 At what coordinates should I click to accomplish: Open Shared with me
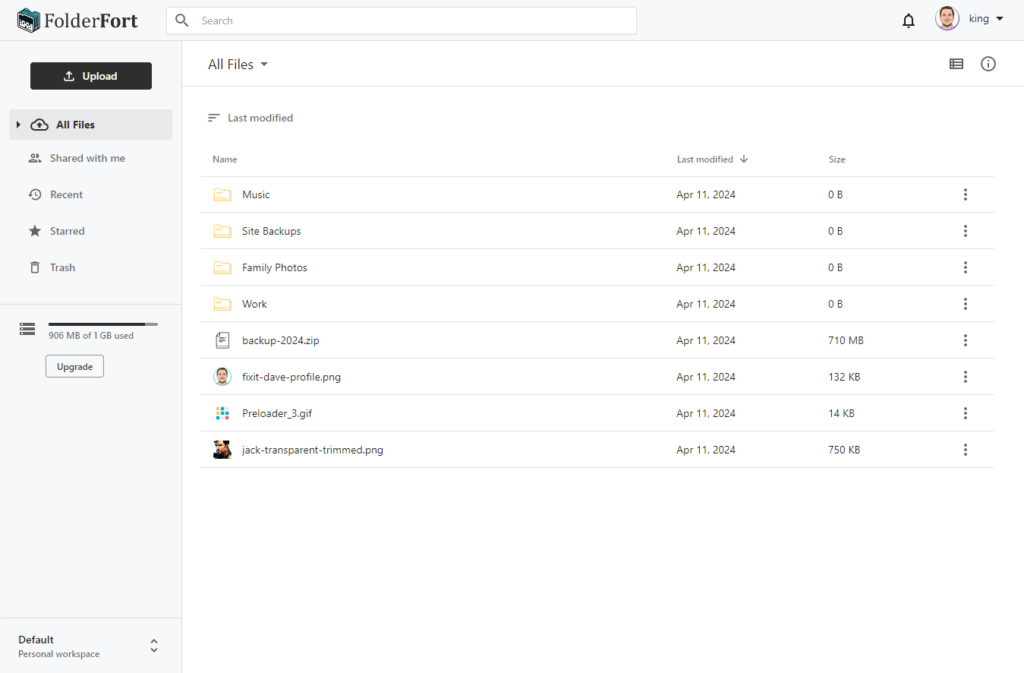[x=87, y=158]
